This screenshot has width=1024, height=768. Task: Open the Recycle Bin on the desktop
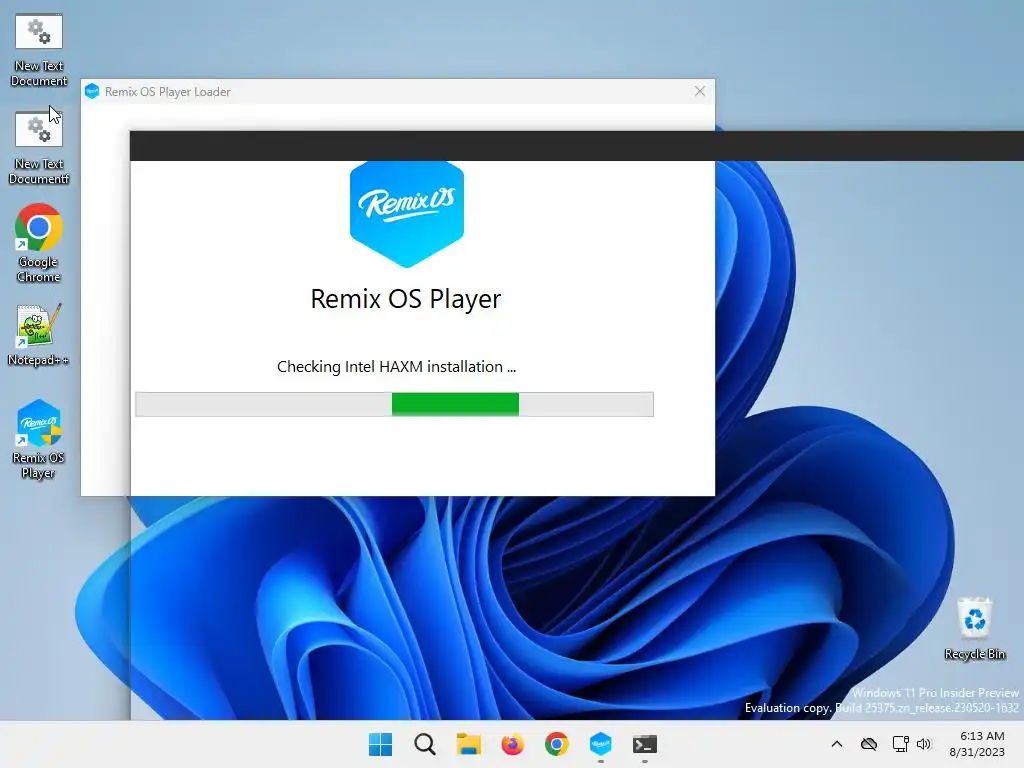click(974, 628)
